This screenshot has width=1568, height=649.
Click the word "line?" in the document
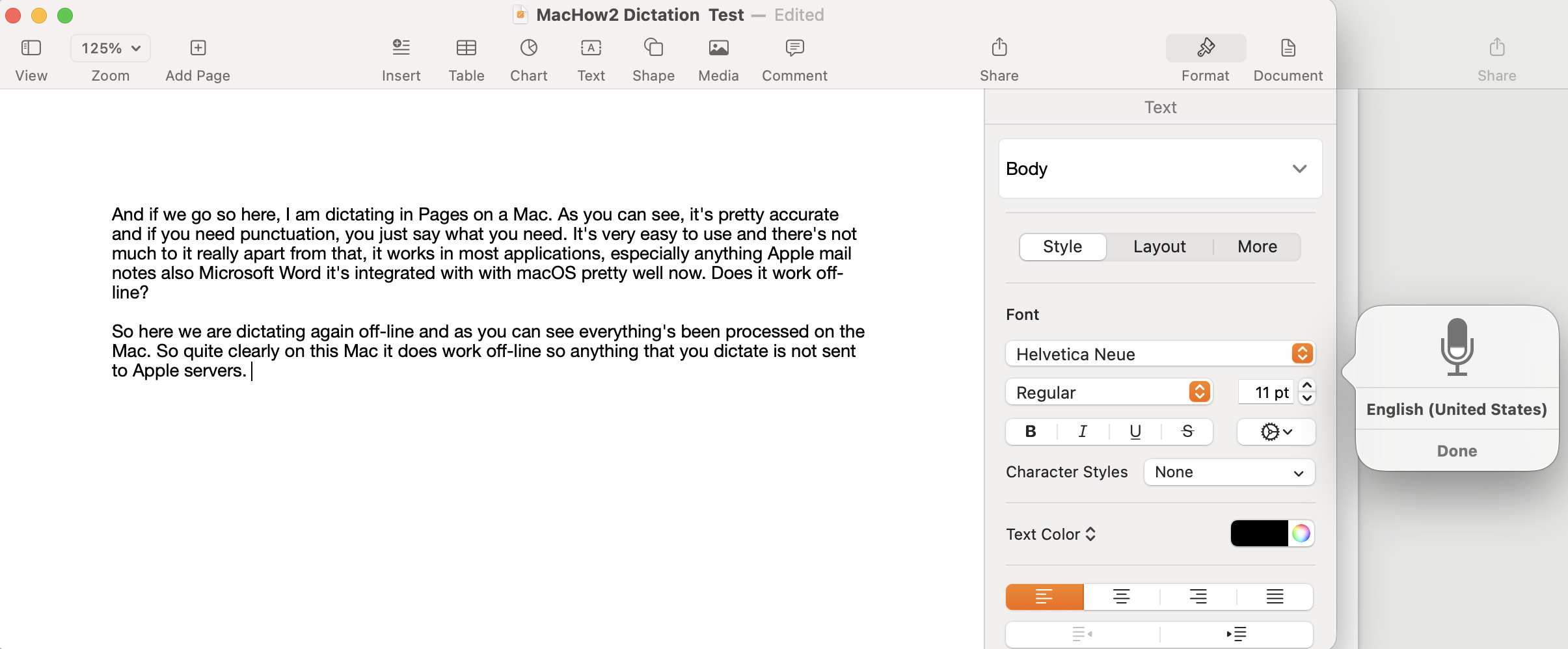(130, 293)
